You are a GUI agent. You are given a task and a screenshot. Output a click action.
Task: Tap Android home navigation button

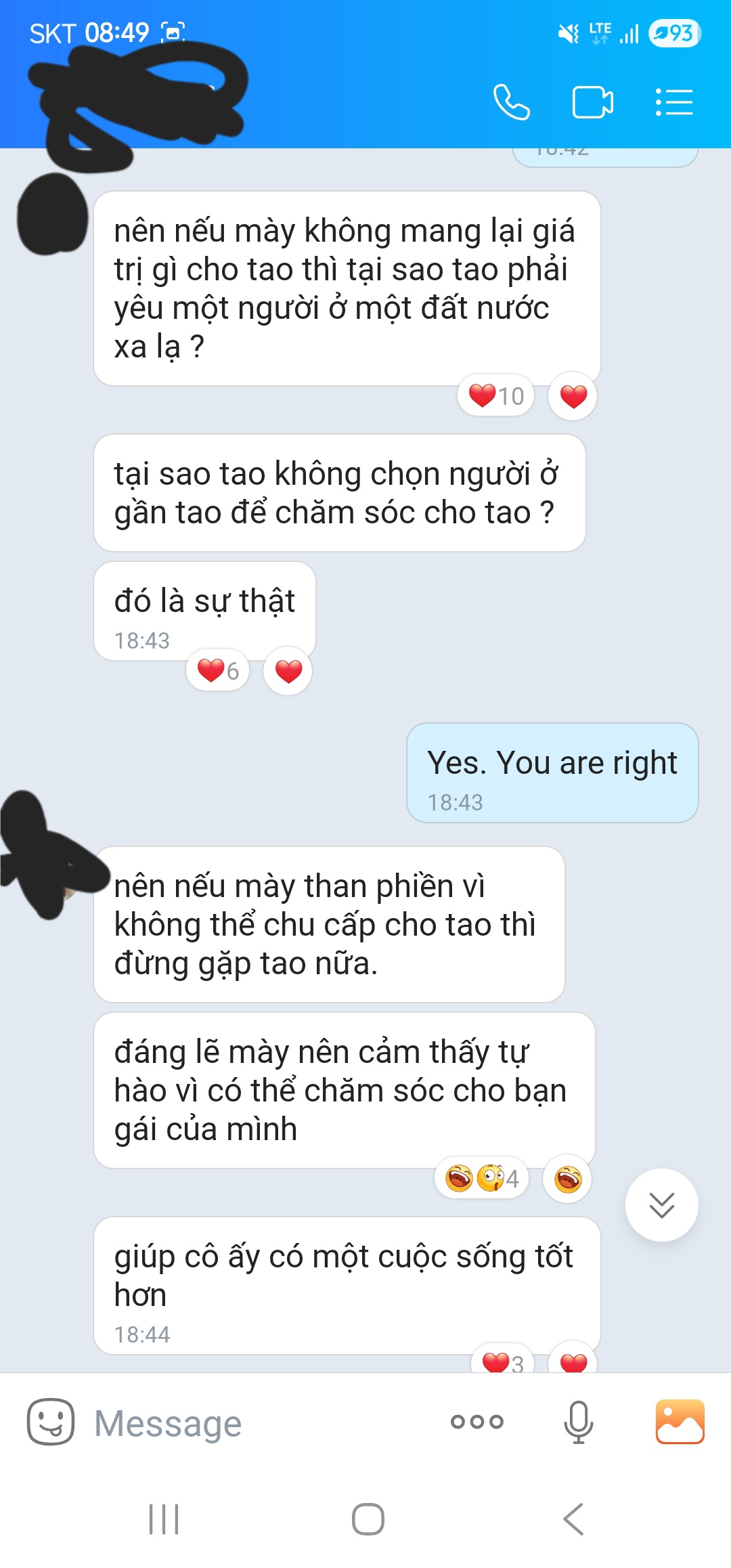point(368,1519)
